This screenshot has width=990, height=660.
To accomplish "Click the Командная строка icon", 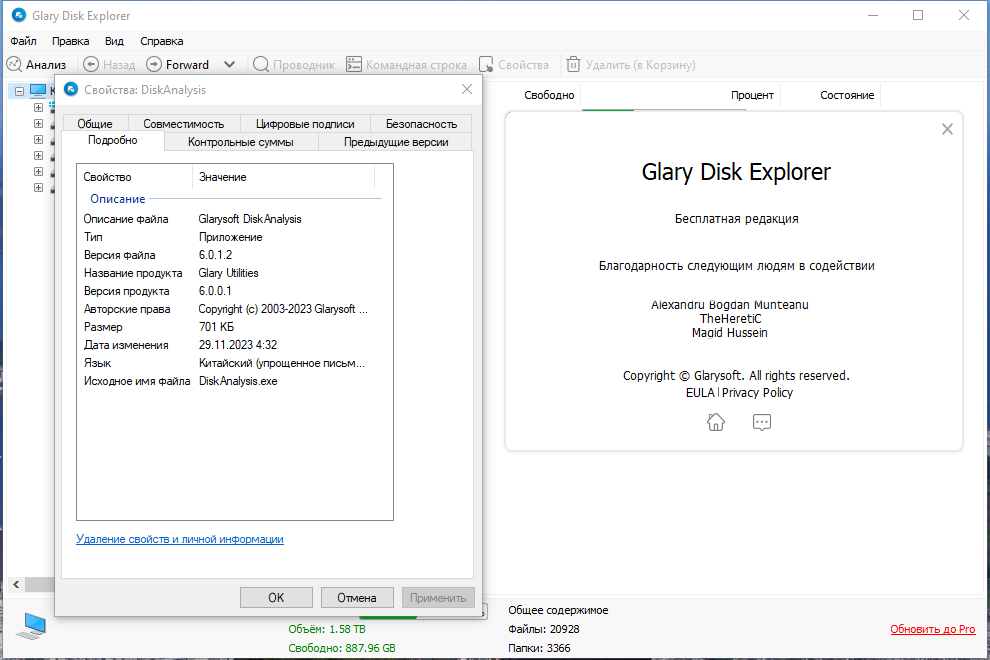I will coord(354,64).
